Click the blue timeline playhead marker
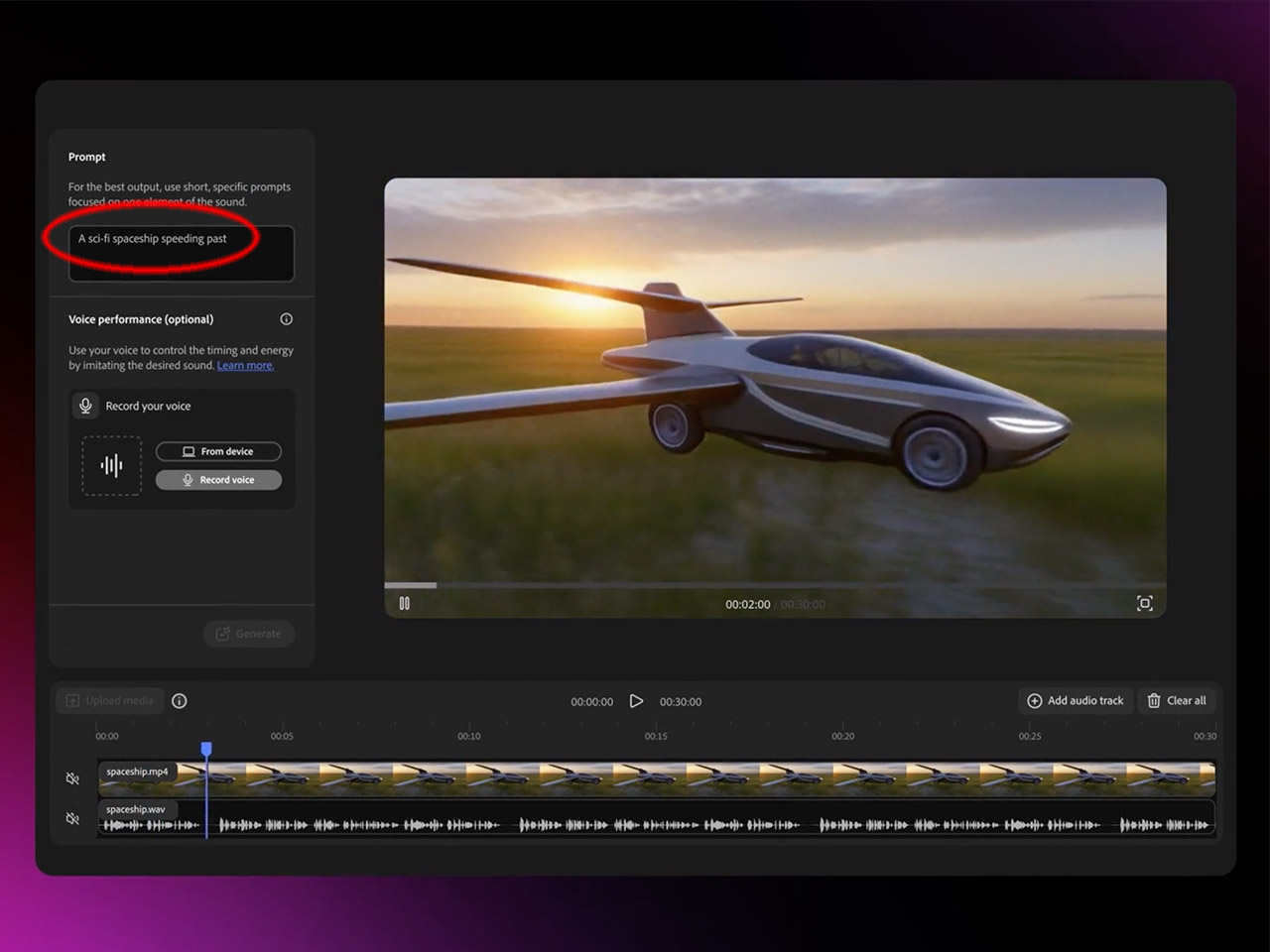The image size is (1270, 952). (206, 749)
